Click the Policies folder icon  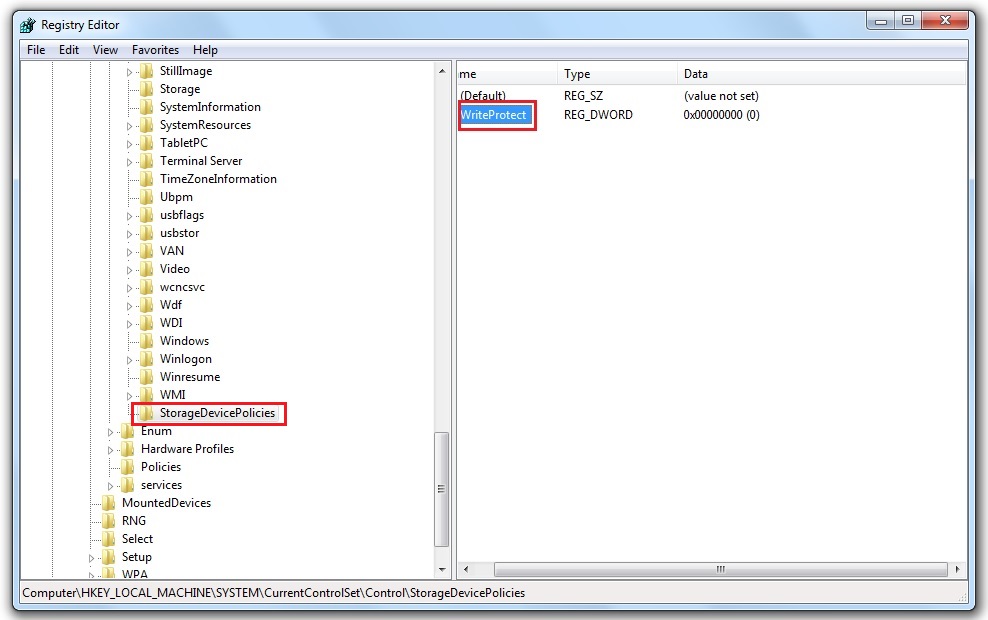(x=127, y=467)
